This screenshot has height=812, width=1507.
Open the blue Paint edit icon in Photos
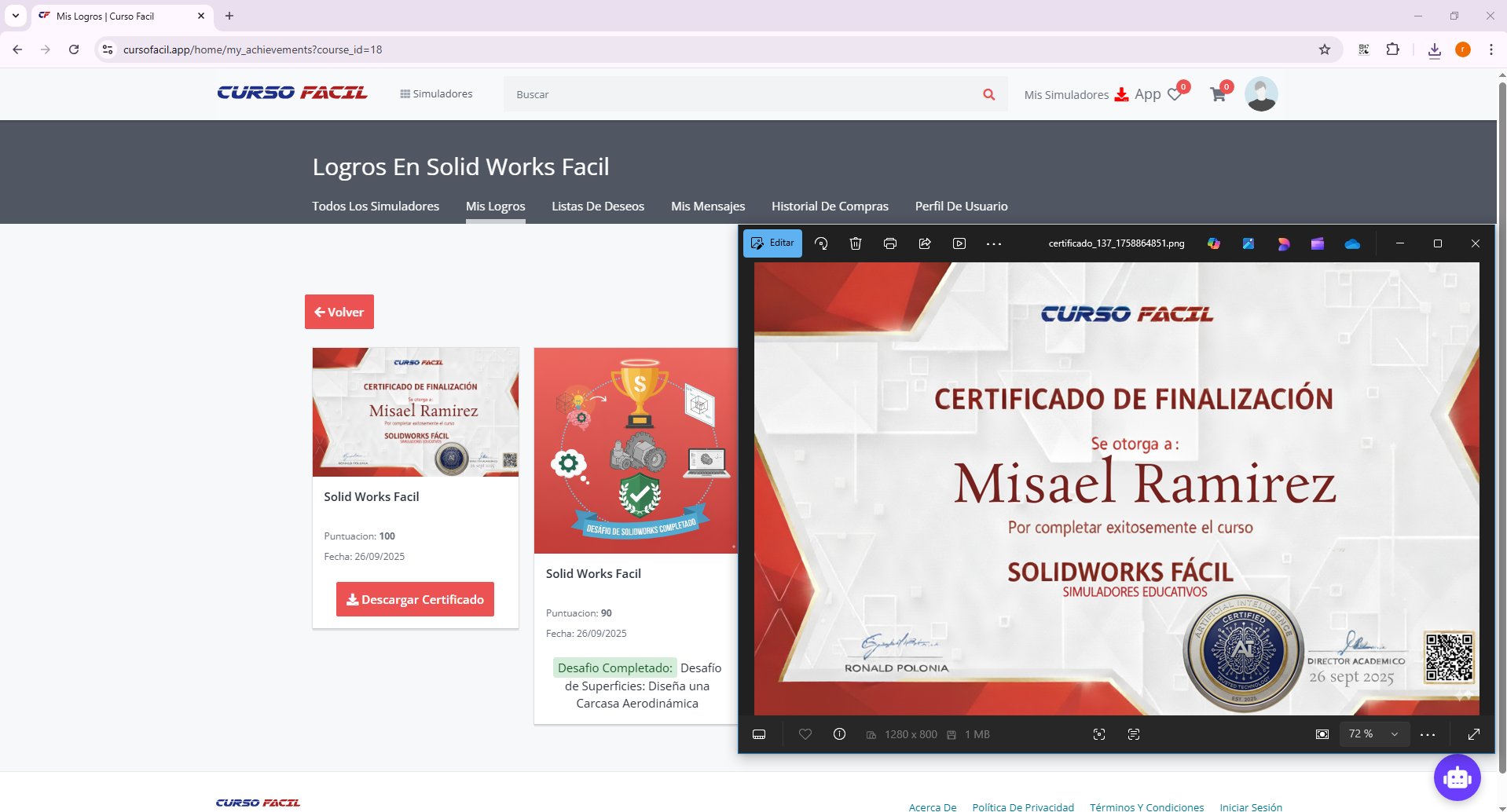tap(1248, 243)
